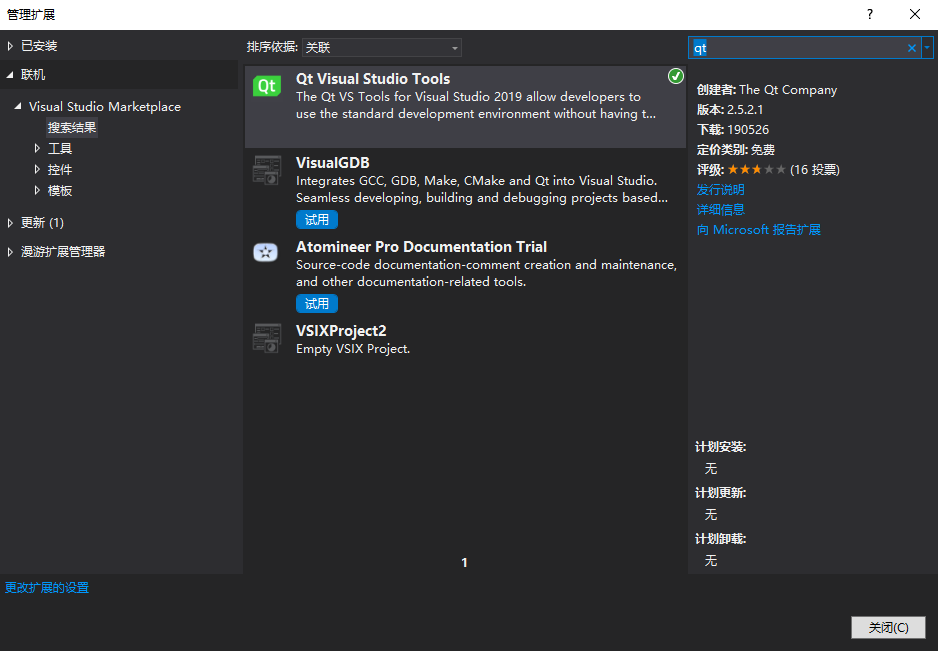Click the help question mark button
The image size is (938, 651).
tap(870, 14)
